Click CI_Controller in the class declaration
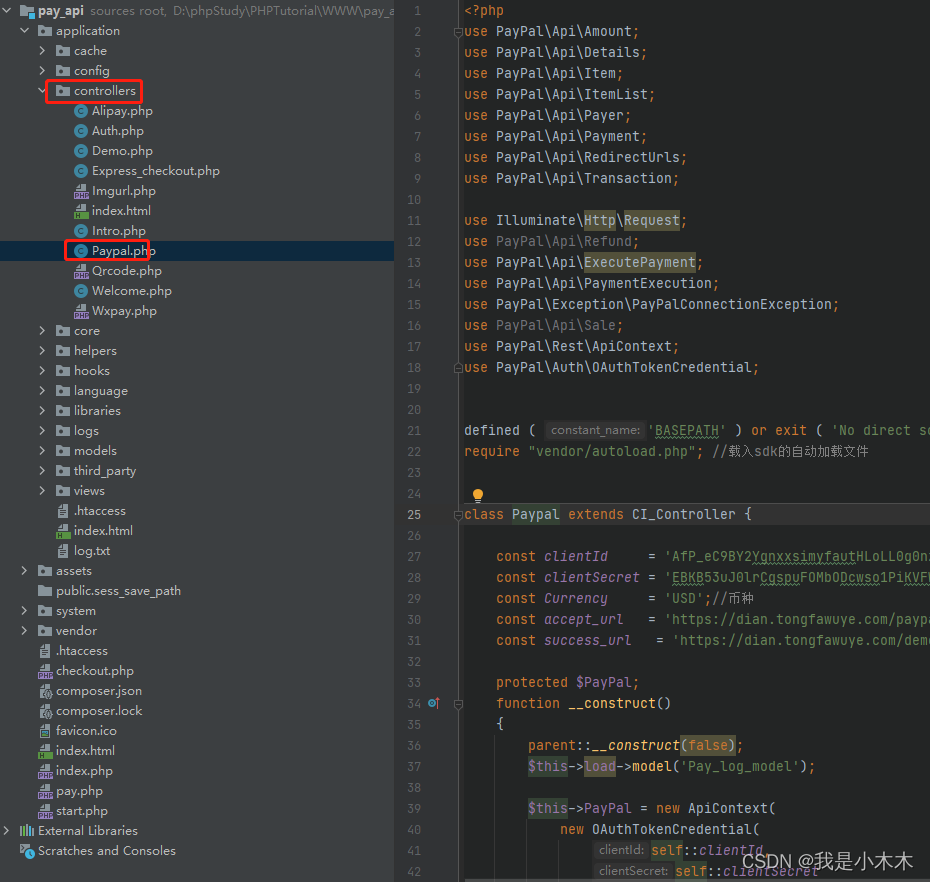 coord(683,514)
